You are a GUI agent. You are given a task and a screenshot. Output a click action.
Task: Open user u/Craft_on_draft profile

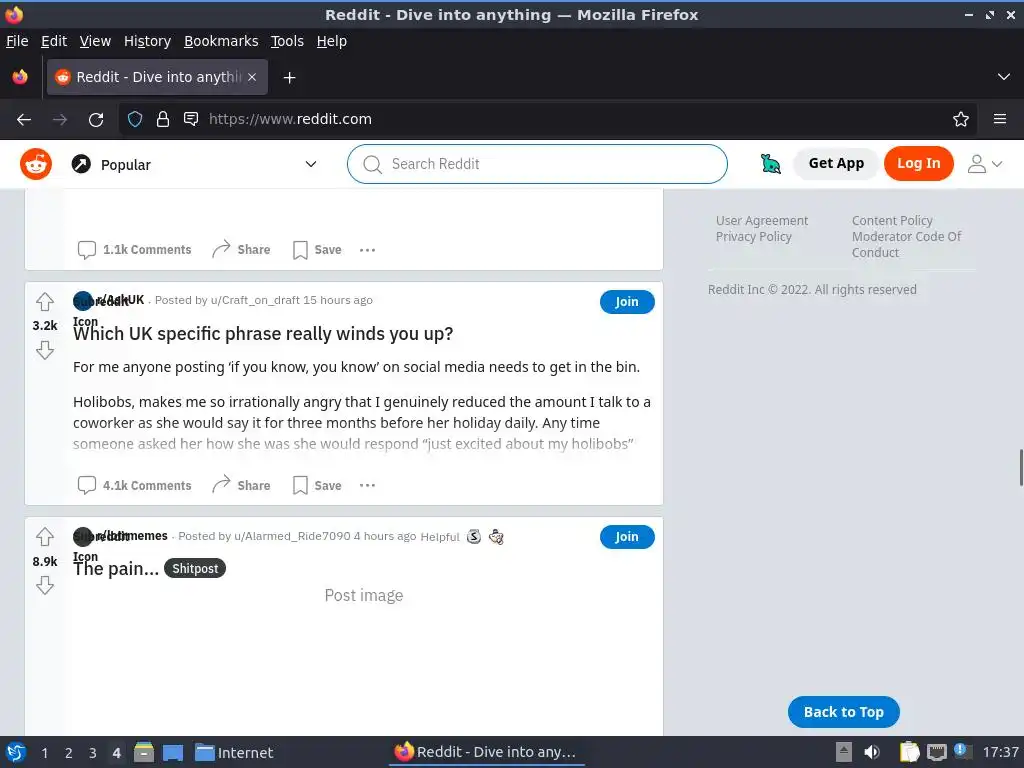coord(255,300)
